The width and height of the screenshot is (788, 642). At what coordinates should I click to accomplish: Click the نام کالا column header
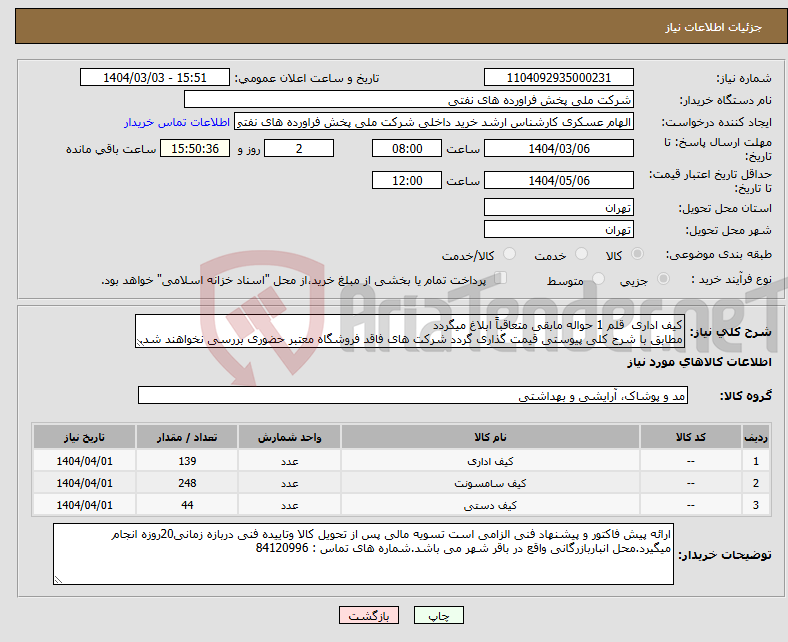pyautogui.click(x=490, y=437)
